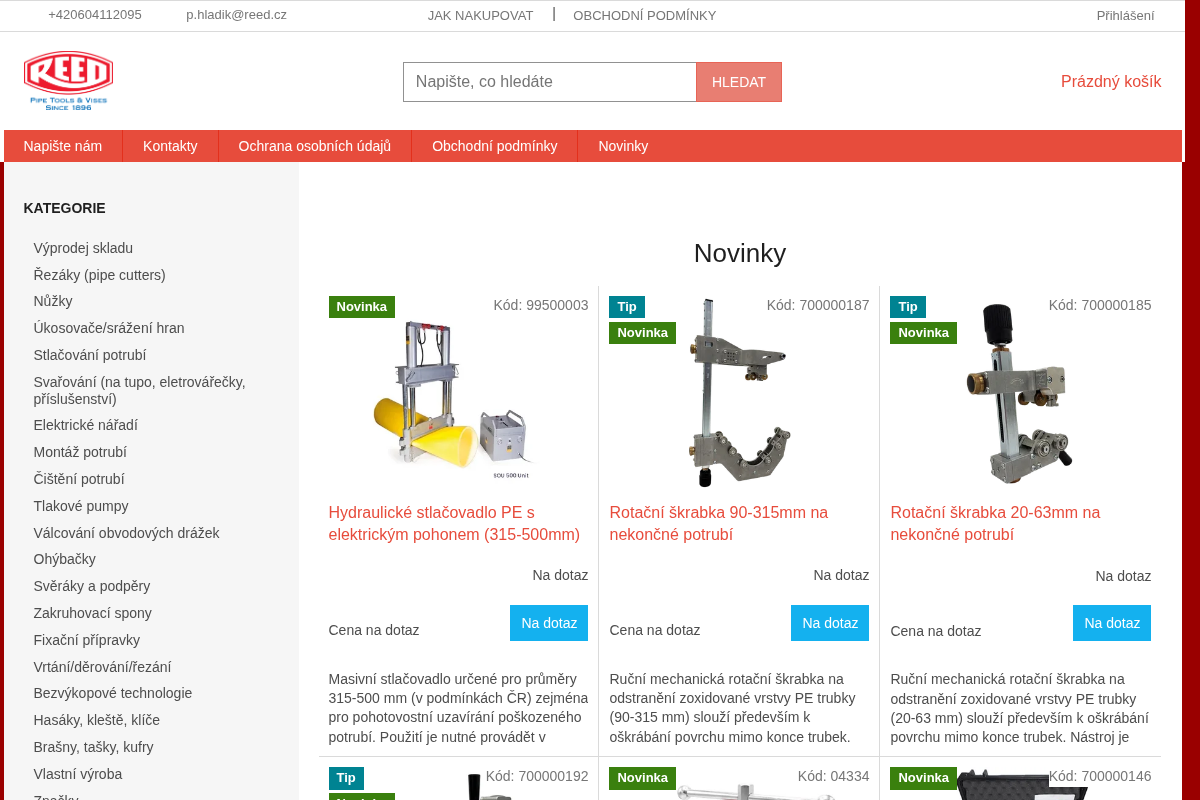Image resolution: width=1200 pixels, height=800 pixels.
Task: Open the Hydraulické stlačovadlo PE product title
Action: click(455, 524)
